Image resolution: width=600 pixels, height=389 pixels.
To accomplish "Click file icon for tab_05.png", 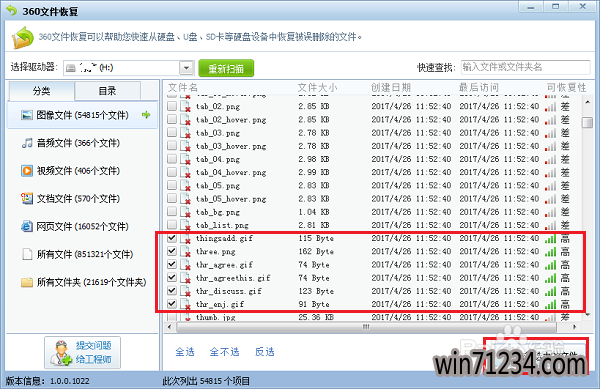I will click(x=186, y=186).
